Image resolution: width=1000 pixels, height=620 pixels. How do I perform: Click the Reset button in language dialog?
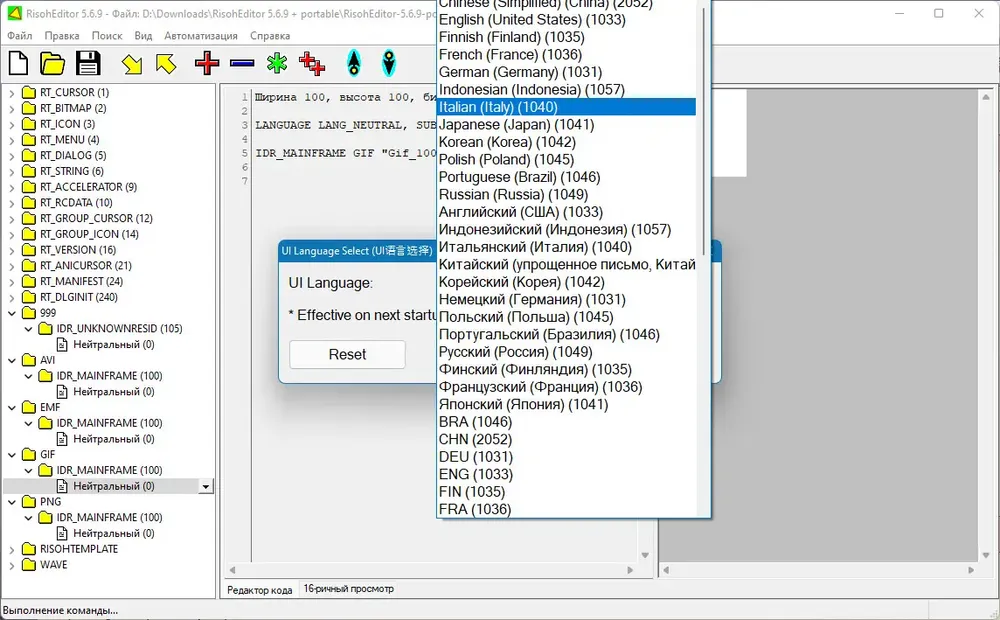pos(347,355)
